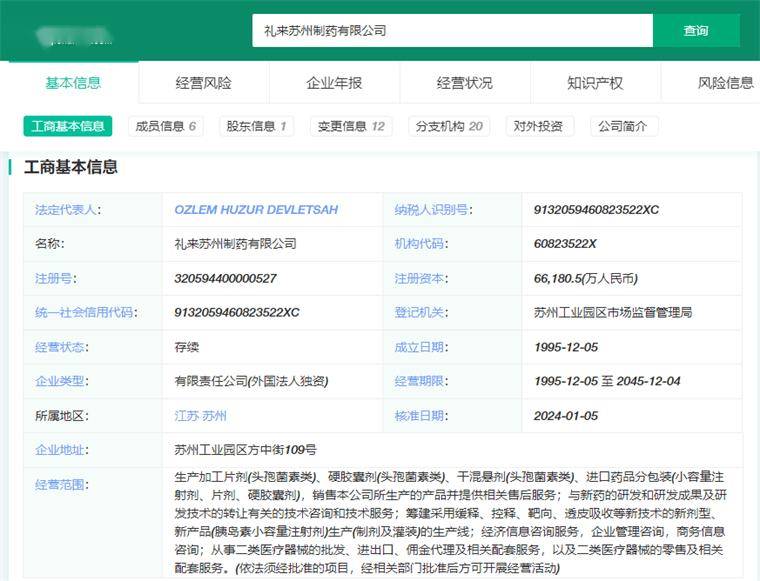
Task: Show 股东信息 section
Action: (256, 126)
